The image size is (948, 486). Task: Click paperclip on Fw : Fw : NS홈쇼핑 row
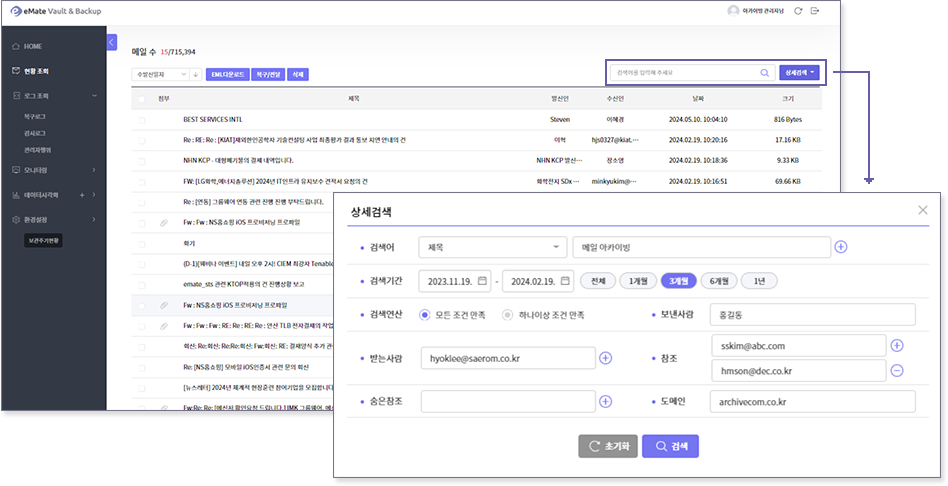(x=163, y=223)
